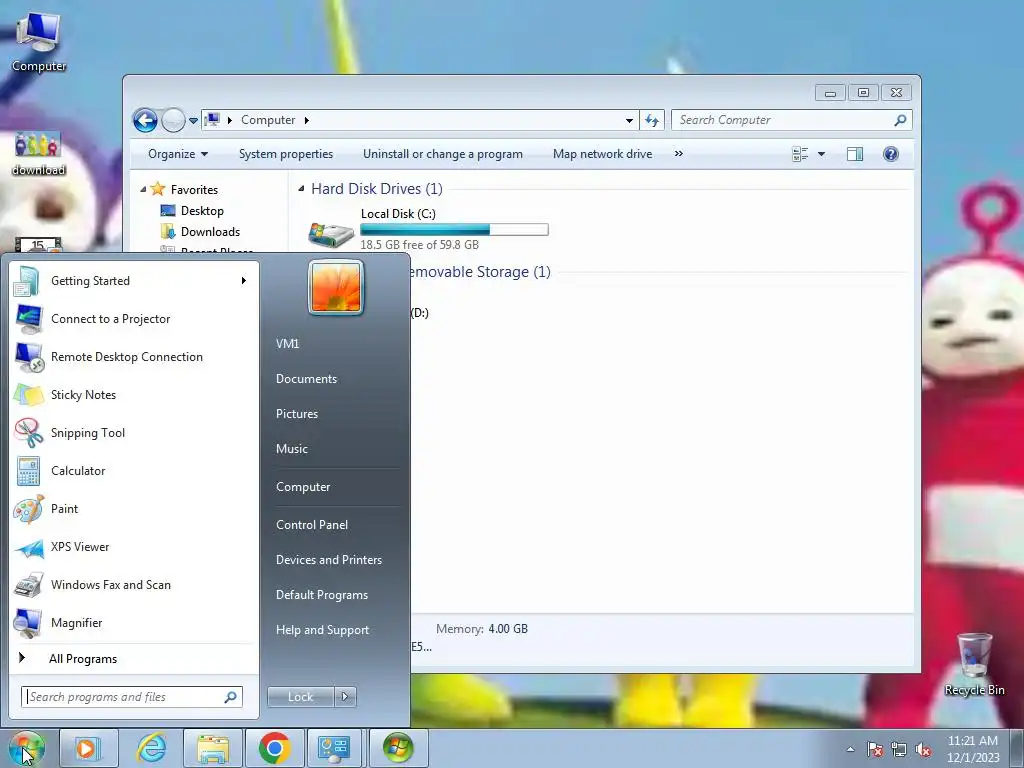The width and height of the screenshot is (1024, 768).
Task: Click the Start orb button
Action: [27, 748]
